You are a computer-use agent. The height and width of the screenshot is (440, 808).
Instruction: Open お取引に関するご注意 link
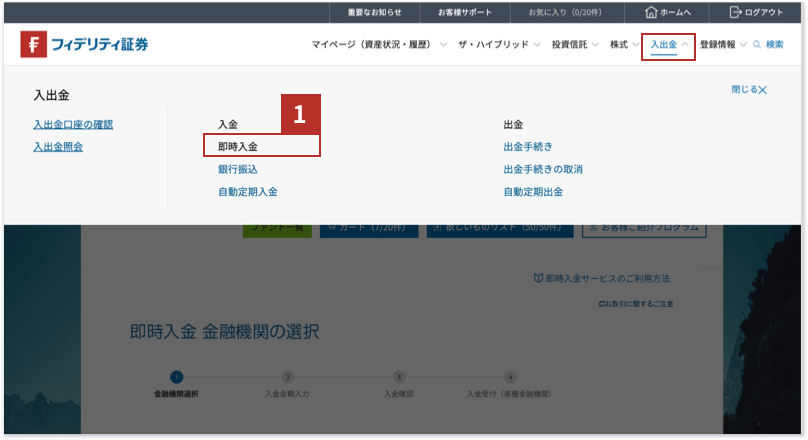pos(639,304)
